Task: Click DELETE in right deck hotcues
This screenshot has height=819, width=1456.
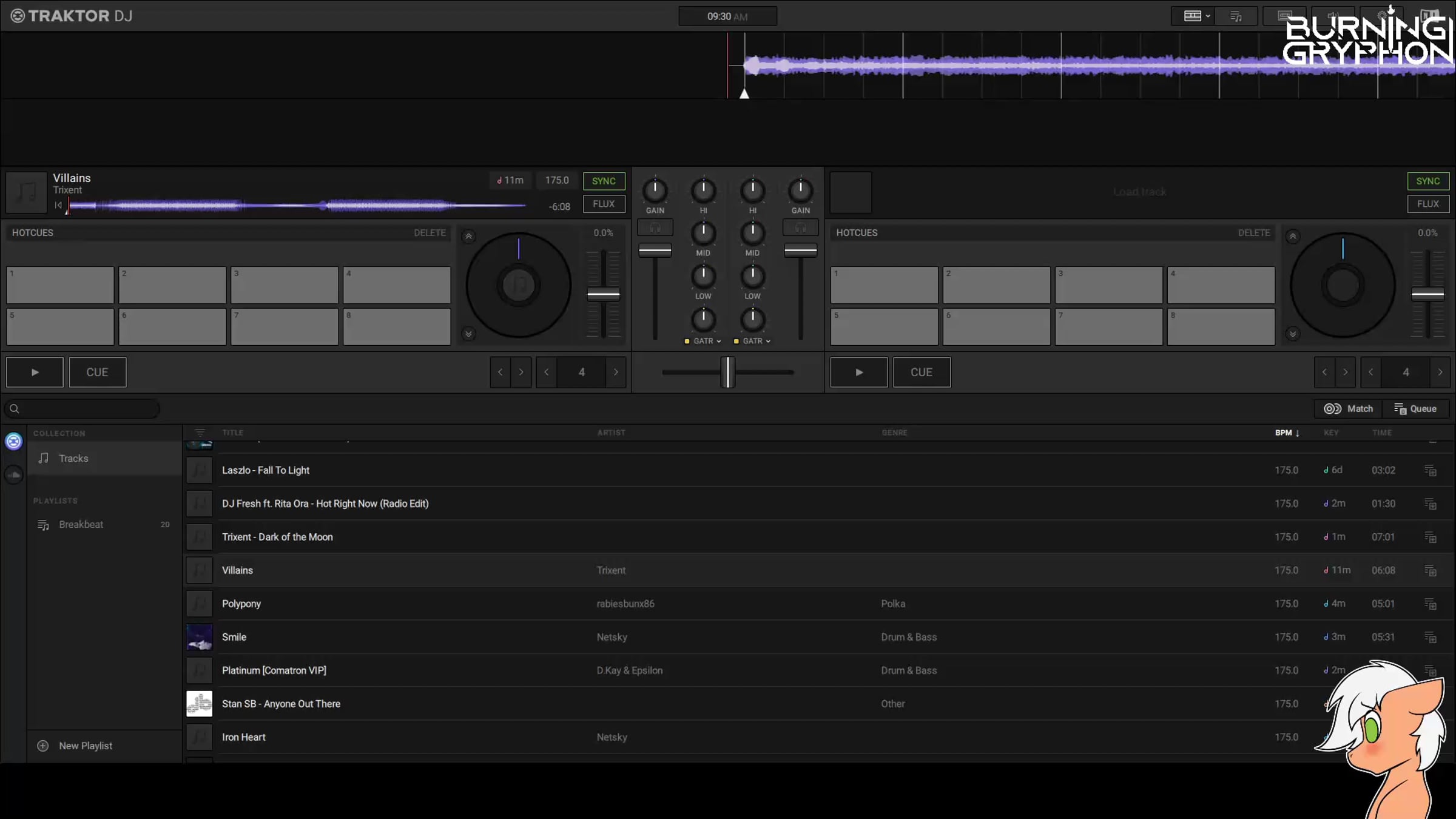Action: point(1254,232)
